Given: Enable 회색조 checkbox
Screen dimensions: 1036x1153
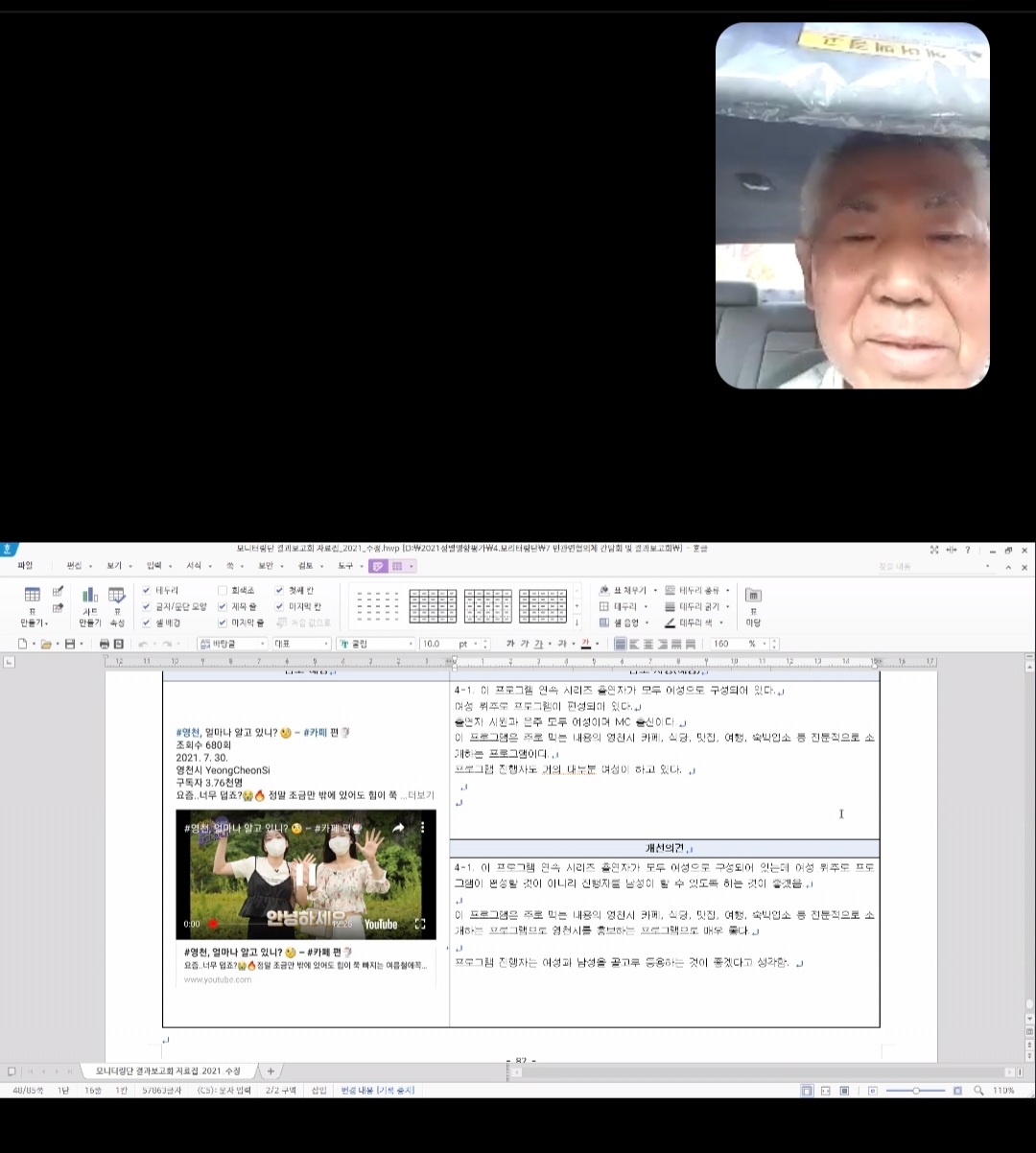Looking at the screenshot, I should click(x=223, y=590).
